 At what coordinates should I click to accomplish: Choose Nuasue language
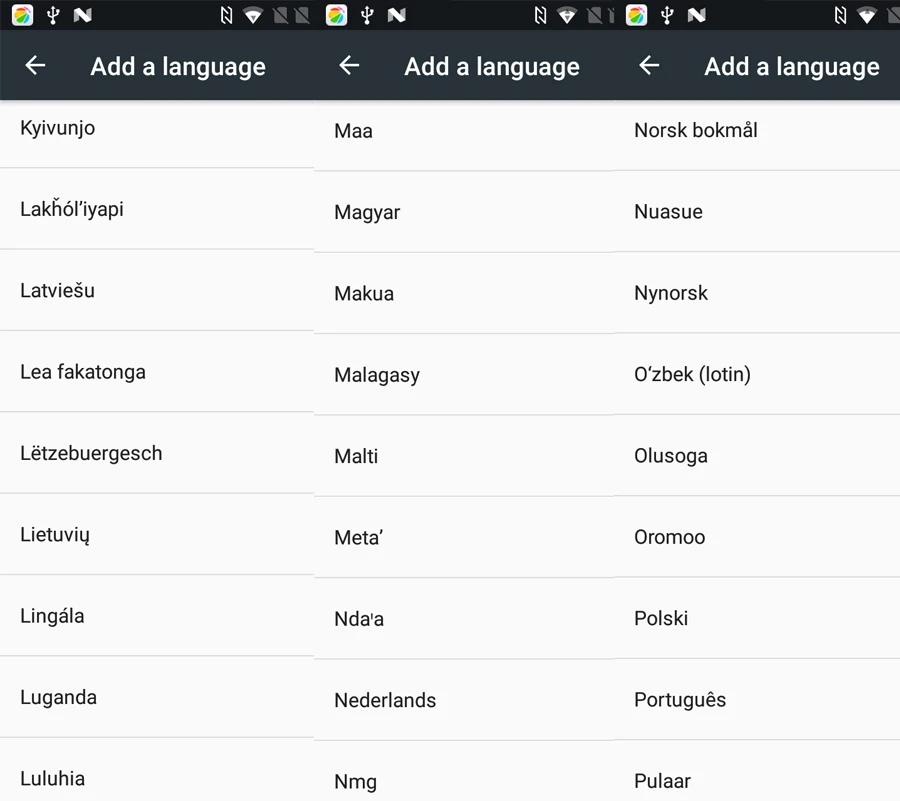(757, 211)
